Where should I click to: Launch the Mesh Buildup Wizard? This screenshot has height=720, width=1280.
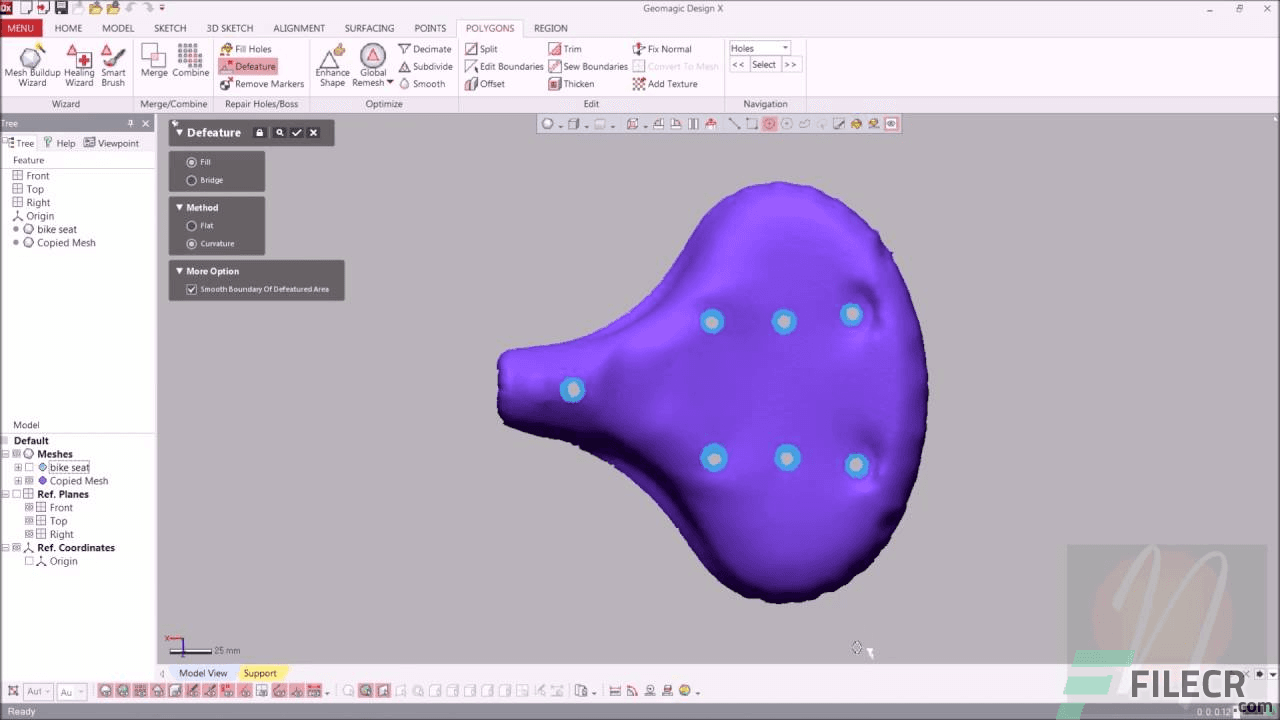(30, 65)
